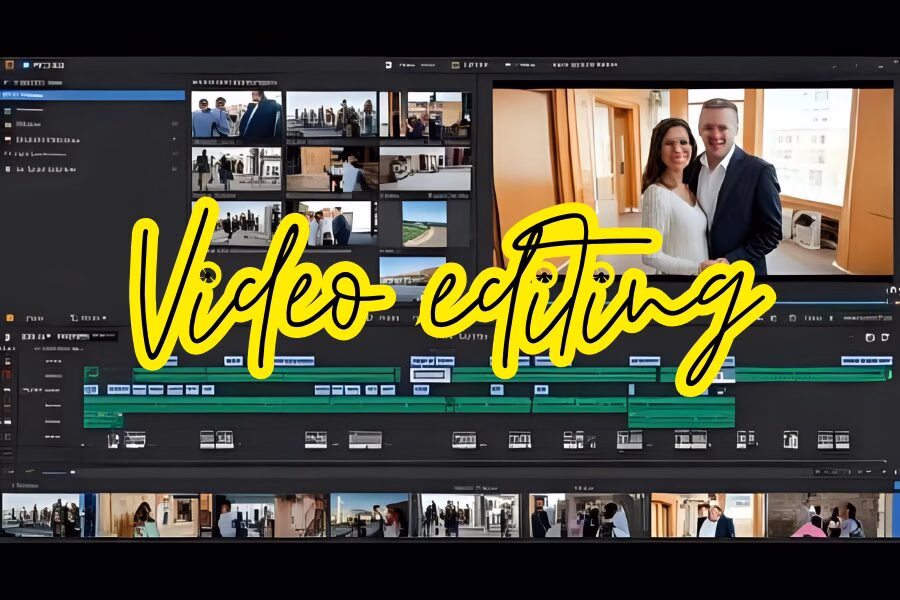Toggle the red track control in timeline header

point(8,375)
